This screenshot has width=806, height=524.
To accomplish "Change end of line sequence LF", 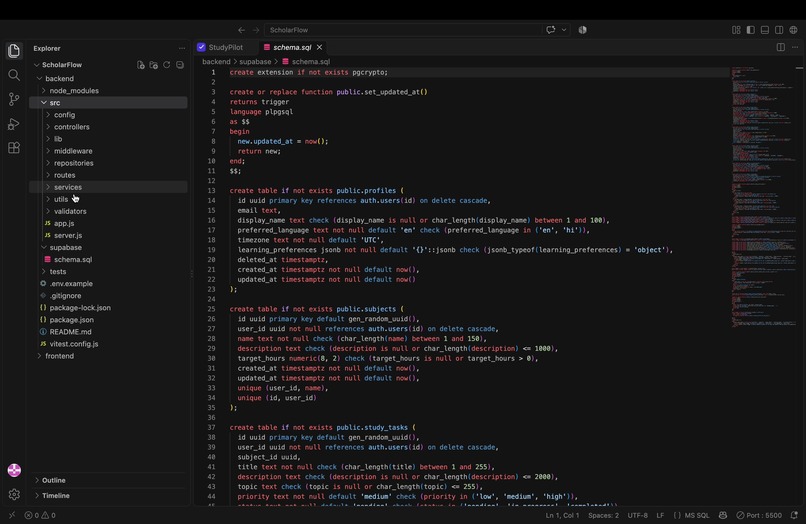I will (660, 515).
